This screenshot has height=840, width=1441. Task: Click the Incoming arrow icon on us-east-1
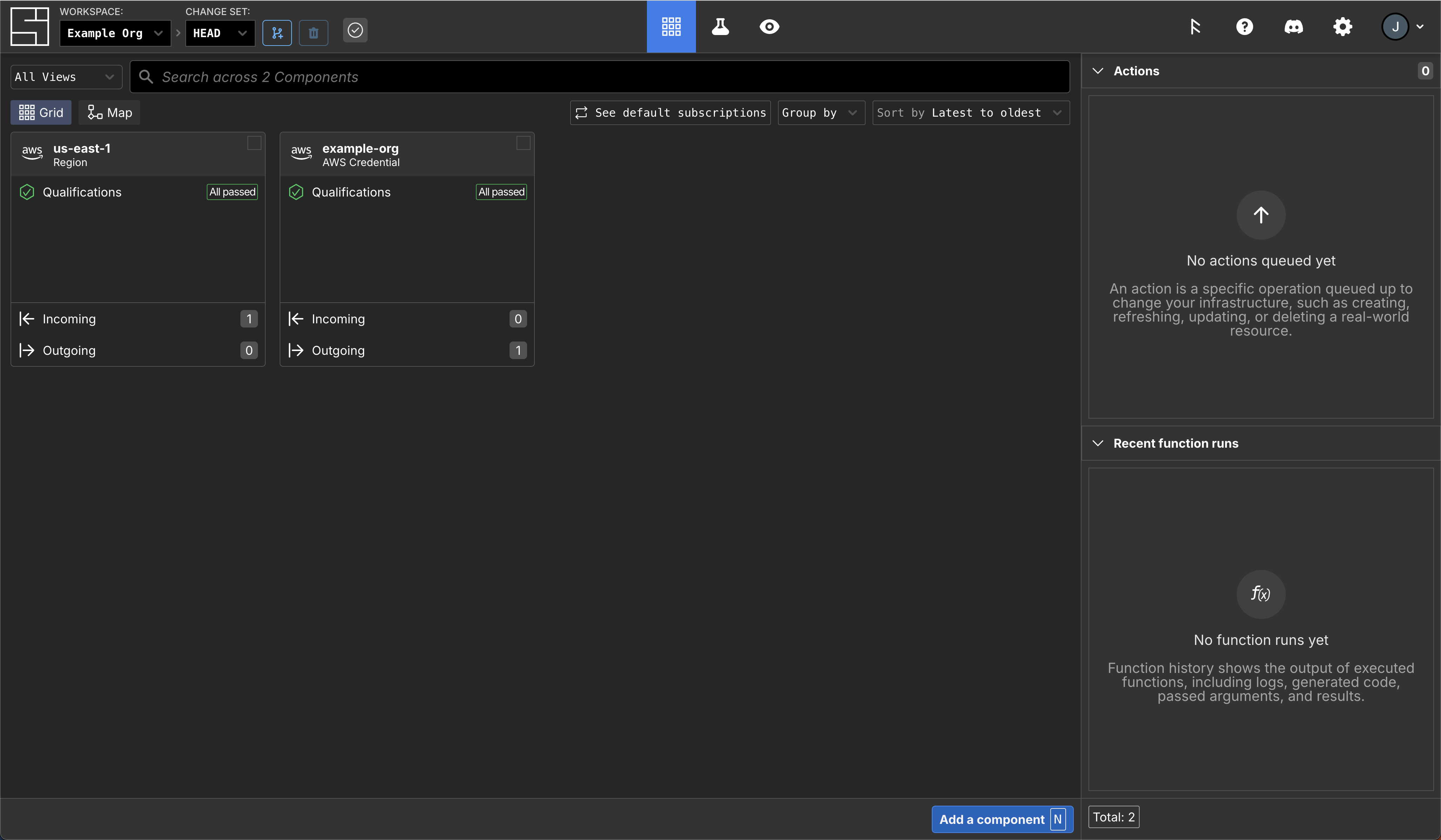point(27,319)
